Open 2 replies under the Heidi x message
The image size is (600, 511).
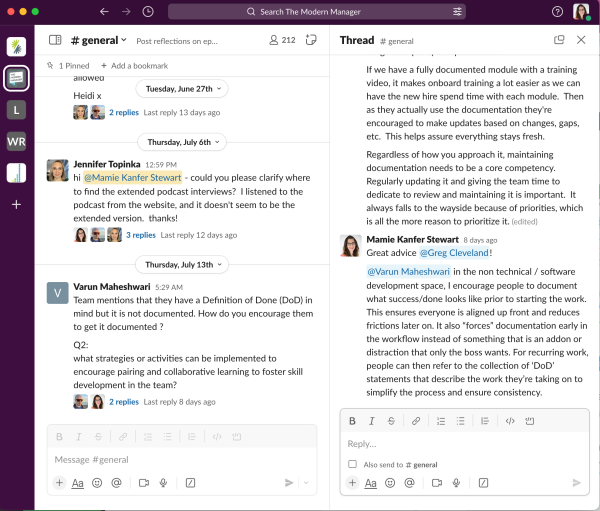[124, 113]
